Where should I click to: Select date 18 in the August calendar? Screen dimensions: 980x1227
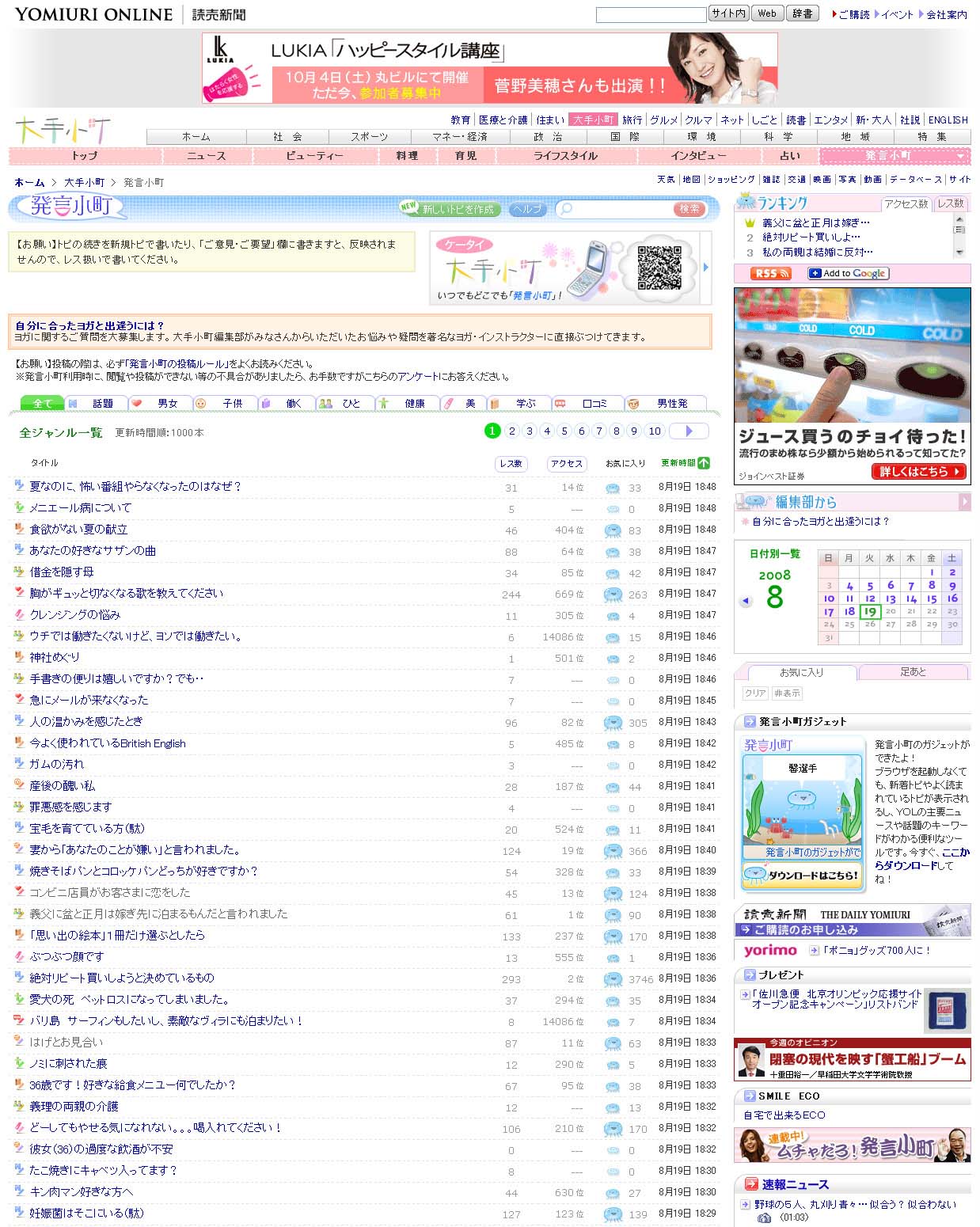[x=849, y=611]
